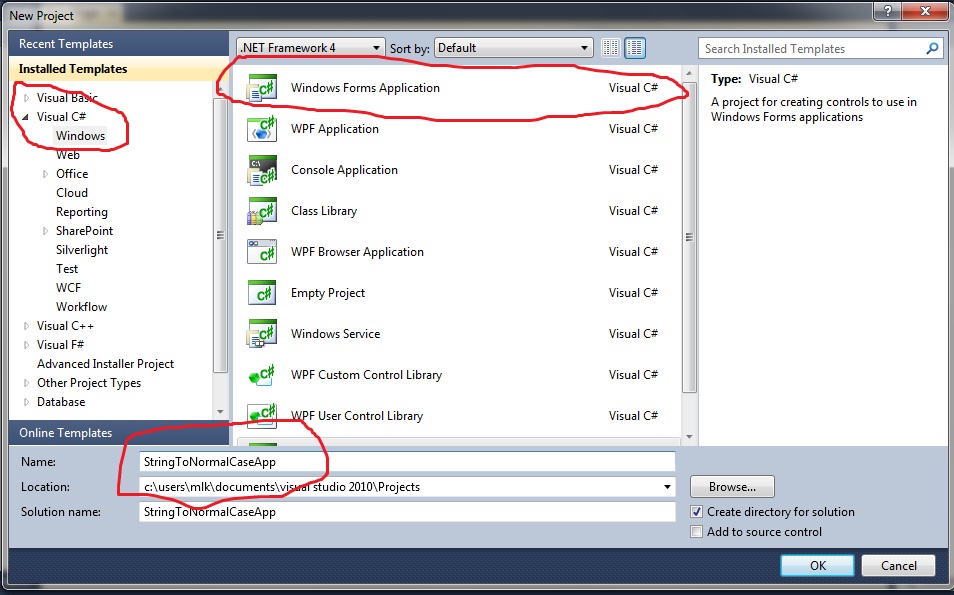Screen dimensions: 954x595
Task: Click the search magnifier icon
Action: (931, 48)
